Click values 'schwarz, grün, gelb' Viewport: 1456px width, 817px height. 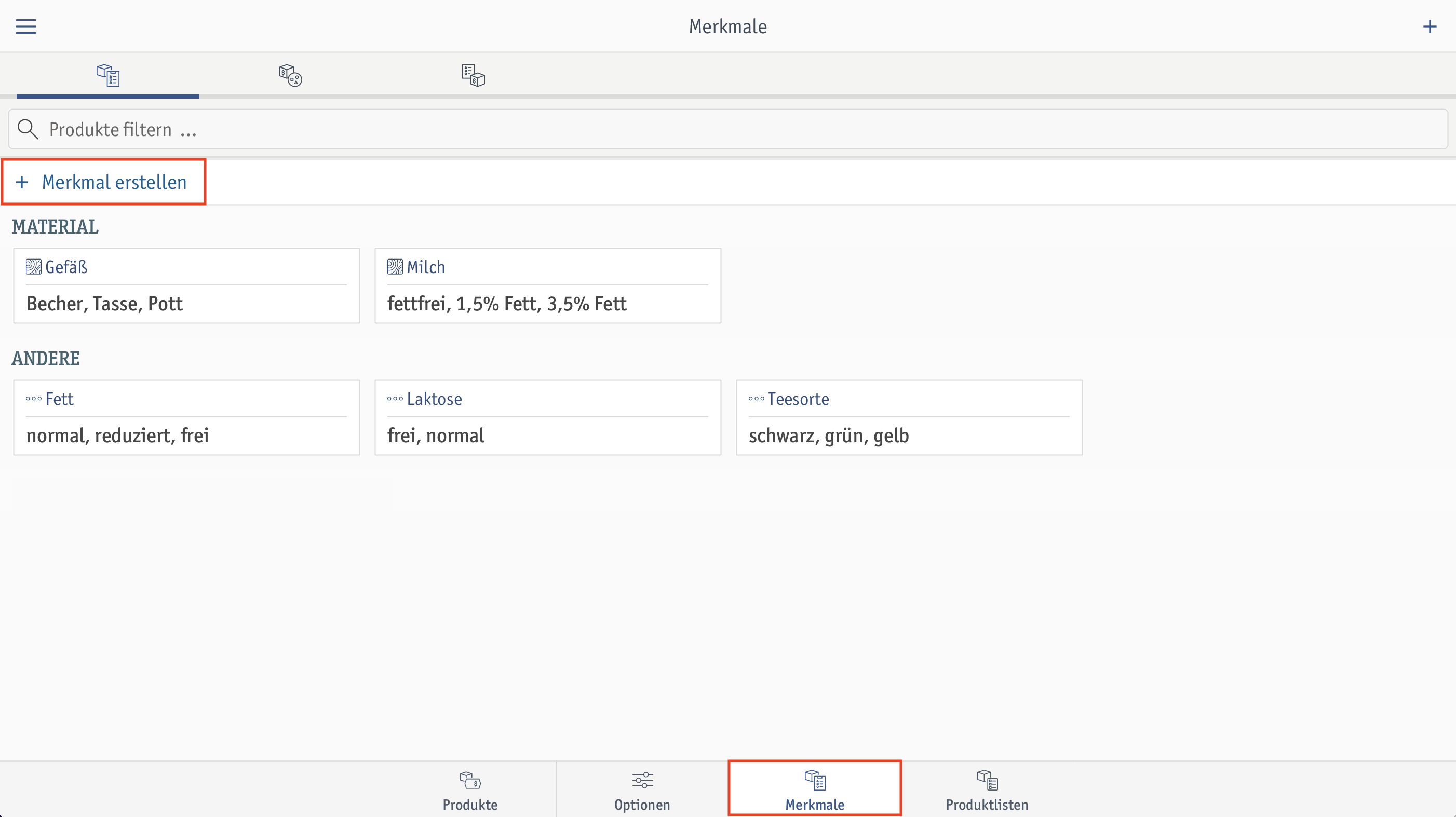coord(829,435)
